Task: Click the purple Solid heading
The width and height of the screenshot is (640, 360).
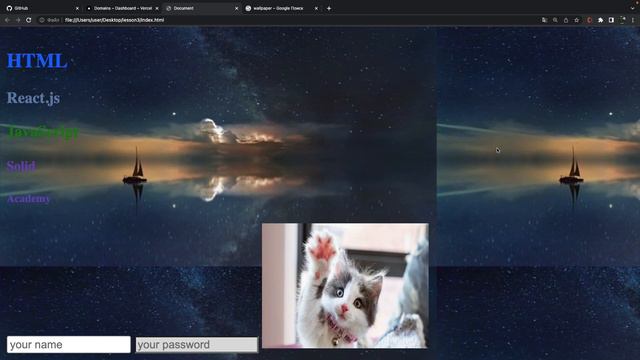Action: tap(21, 166)
